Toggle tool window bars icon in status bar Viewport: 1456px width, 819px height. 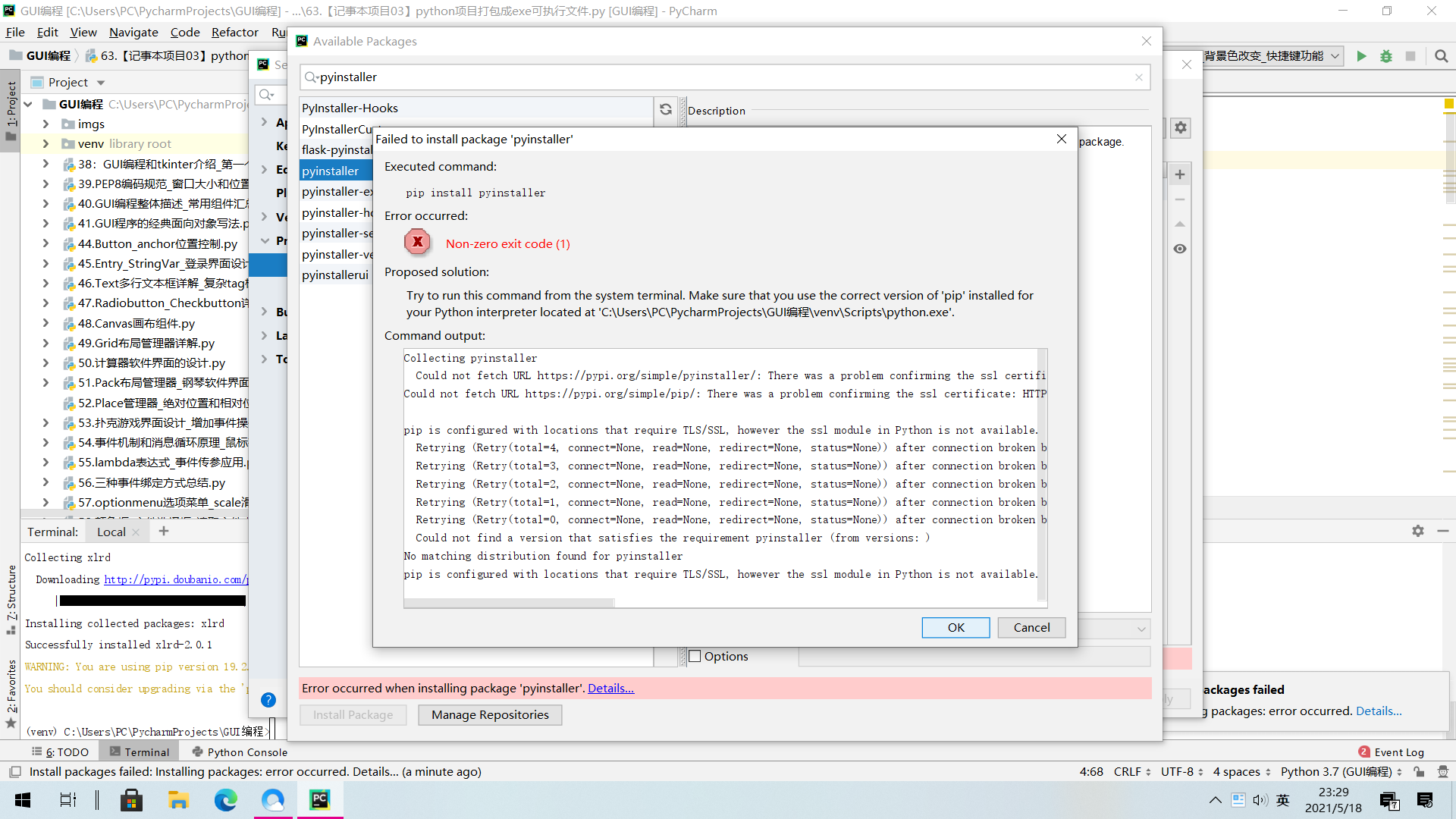[14, 772]
